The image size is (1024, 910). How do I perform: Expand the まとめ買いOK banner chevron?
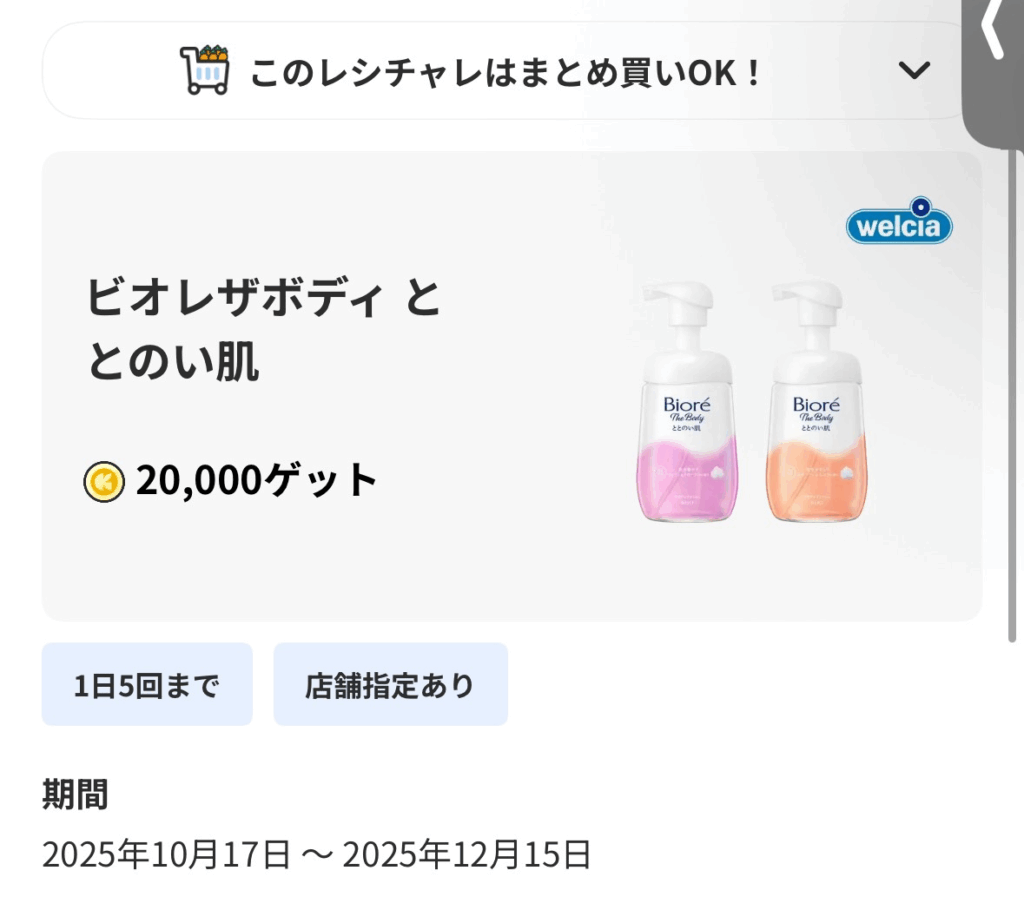click(914, 71)
